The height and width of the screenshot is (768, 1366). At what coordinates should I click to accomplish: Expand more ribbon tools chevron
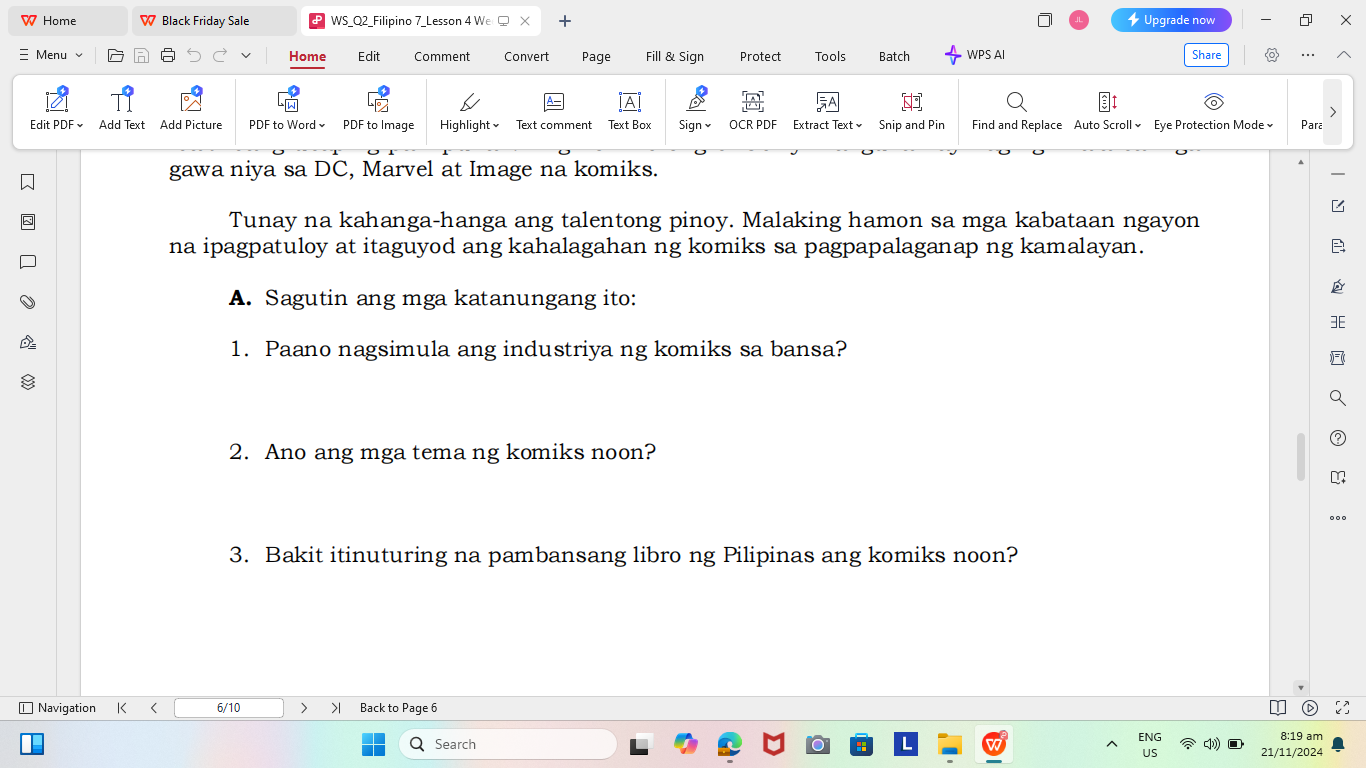(1332, 112)
